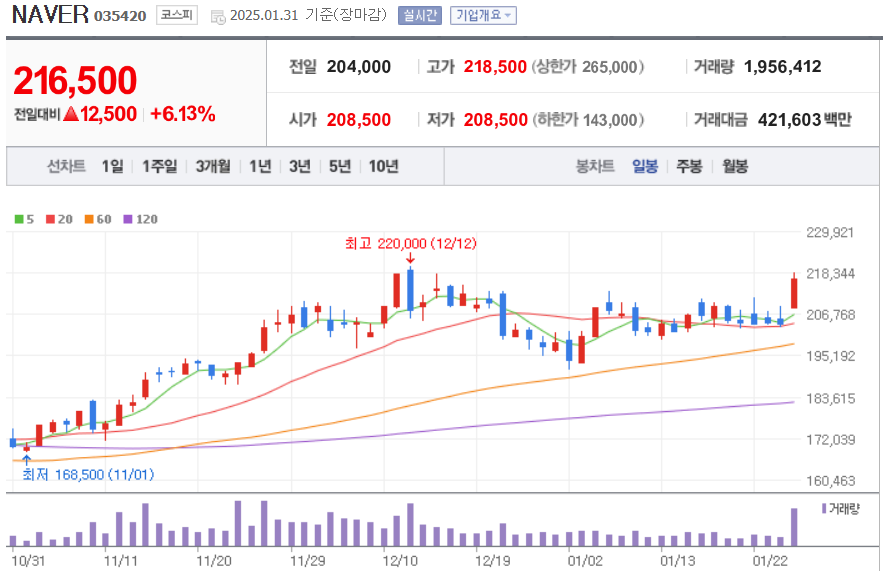Click the 218,344 price axis label
The height and width of the screenshot is (571, 883).
coord(831,274)
